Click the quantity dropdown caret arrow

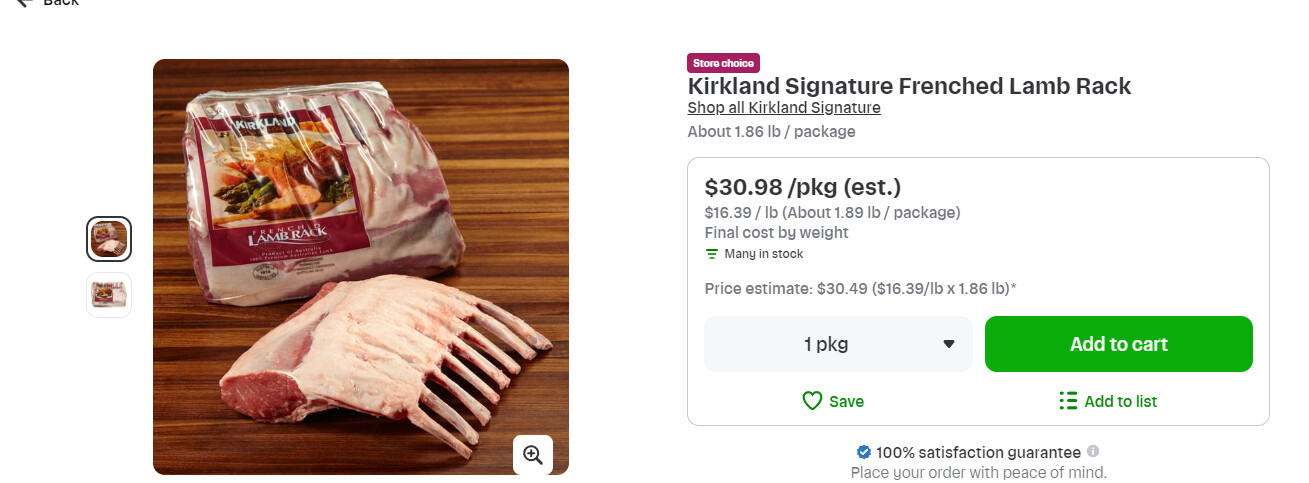click(x=949, y=345)
